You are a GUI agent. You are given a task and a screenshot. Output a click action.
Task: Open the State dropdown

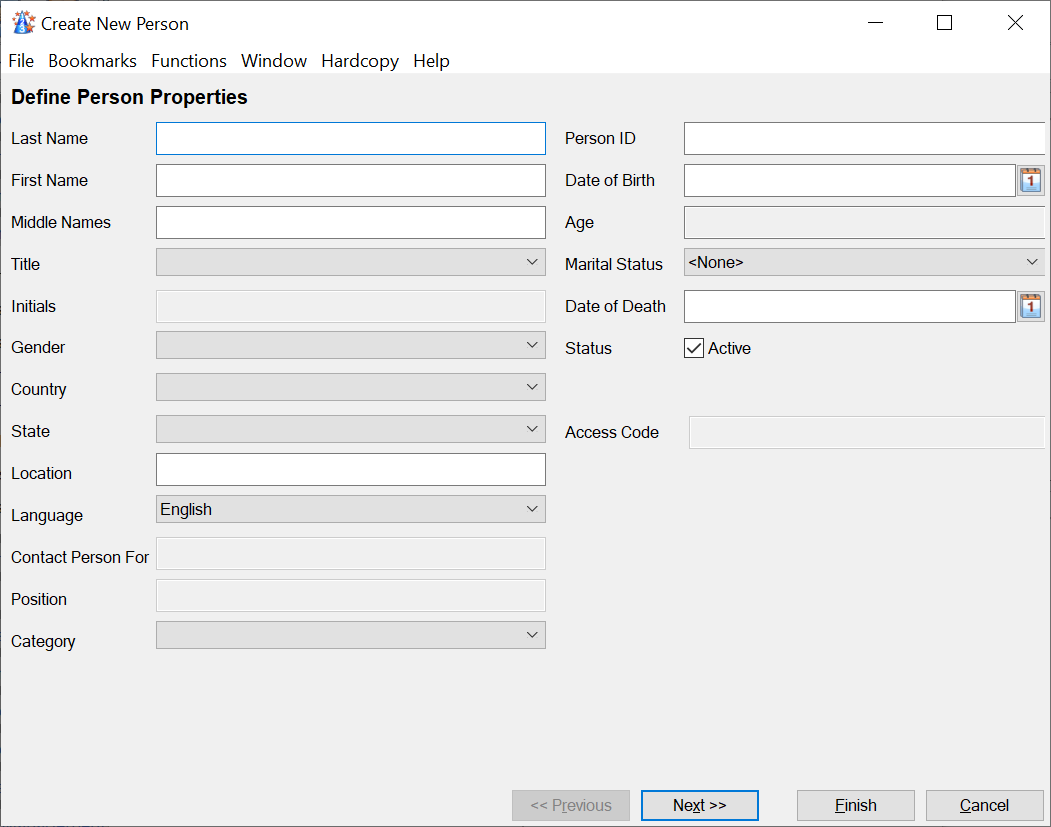pyautogui.click(x=350, y=430)
